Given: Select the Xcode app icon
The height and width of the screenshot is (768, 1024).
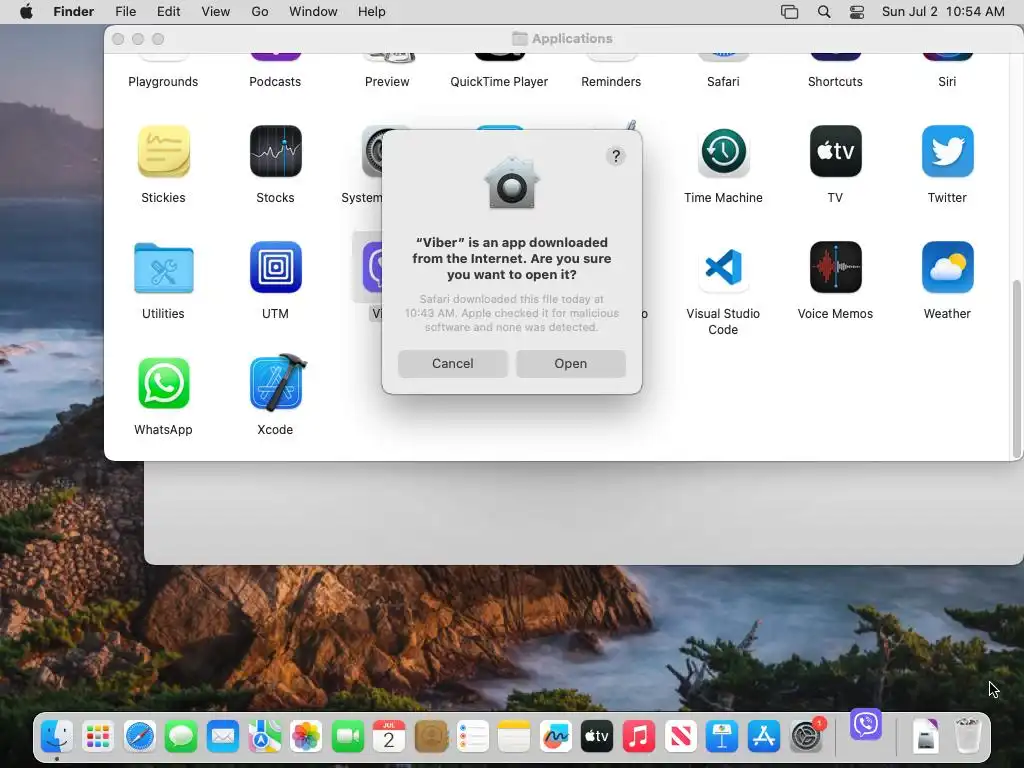Looking at the screenshot, I should [x=277, y=383].
